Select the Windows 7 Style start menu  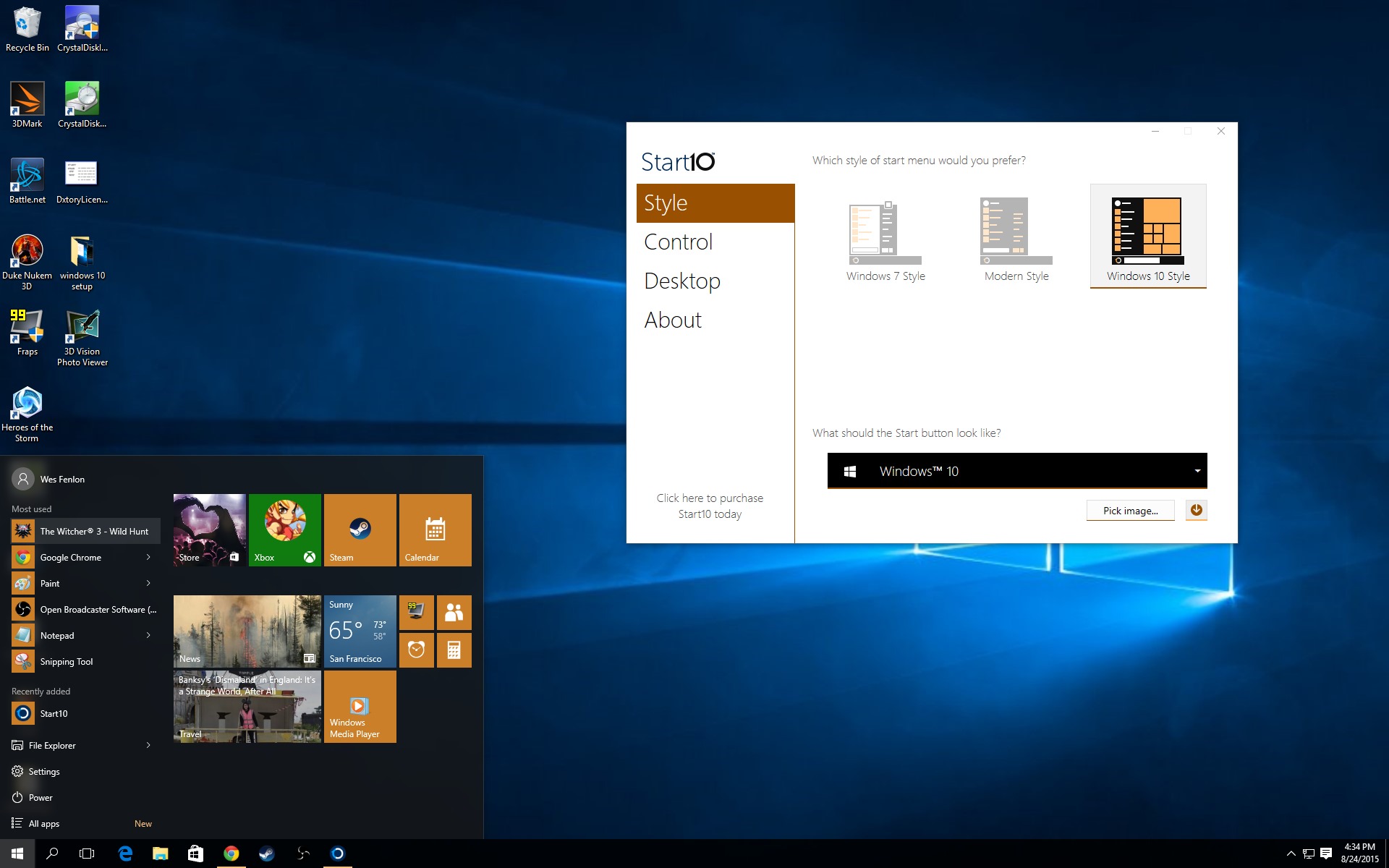[x=885, y=237]
